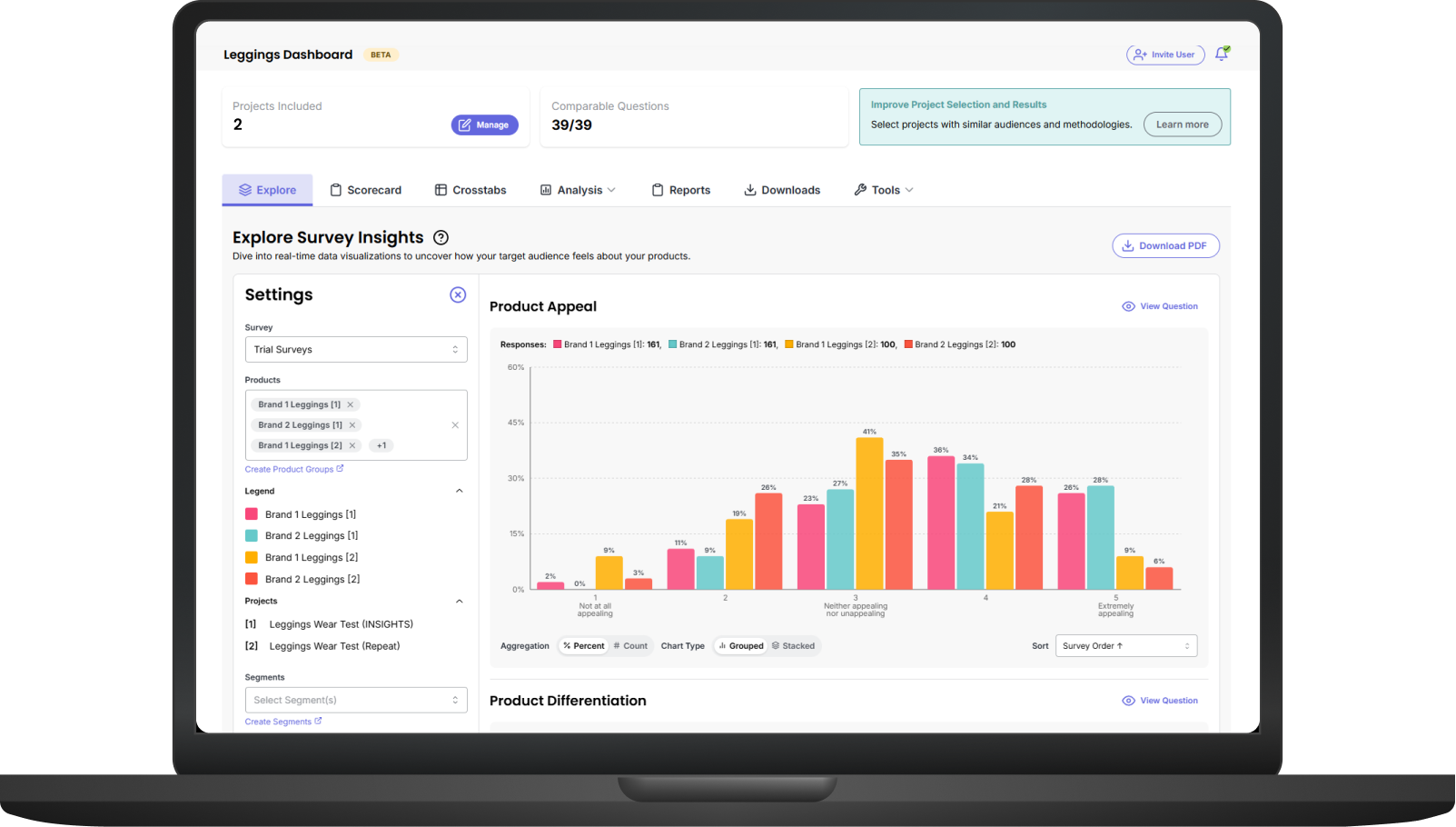Select the pink Brand 1 Leggings color swatch
The width and height of the screenshot is (1456, 827).
pos(253,513)
